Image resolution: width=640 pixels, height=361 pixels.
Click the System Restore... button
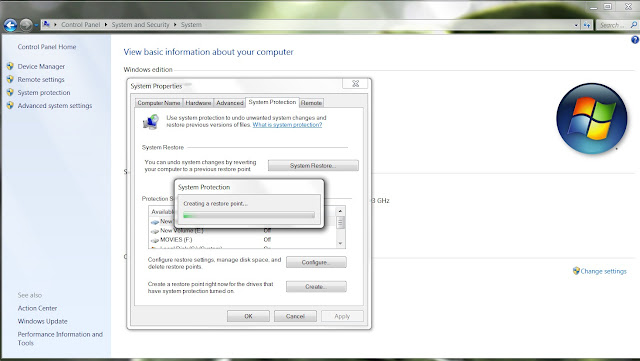[x=313, y=165]
